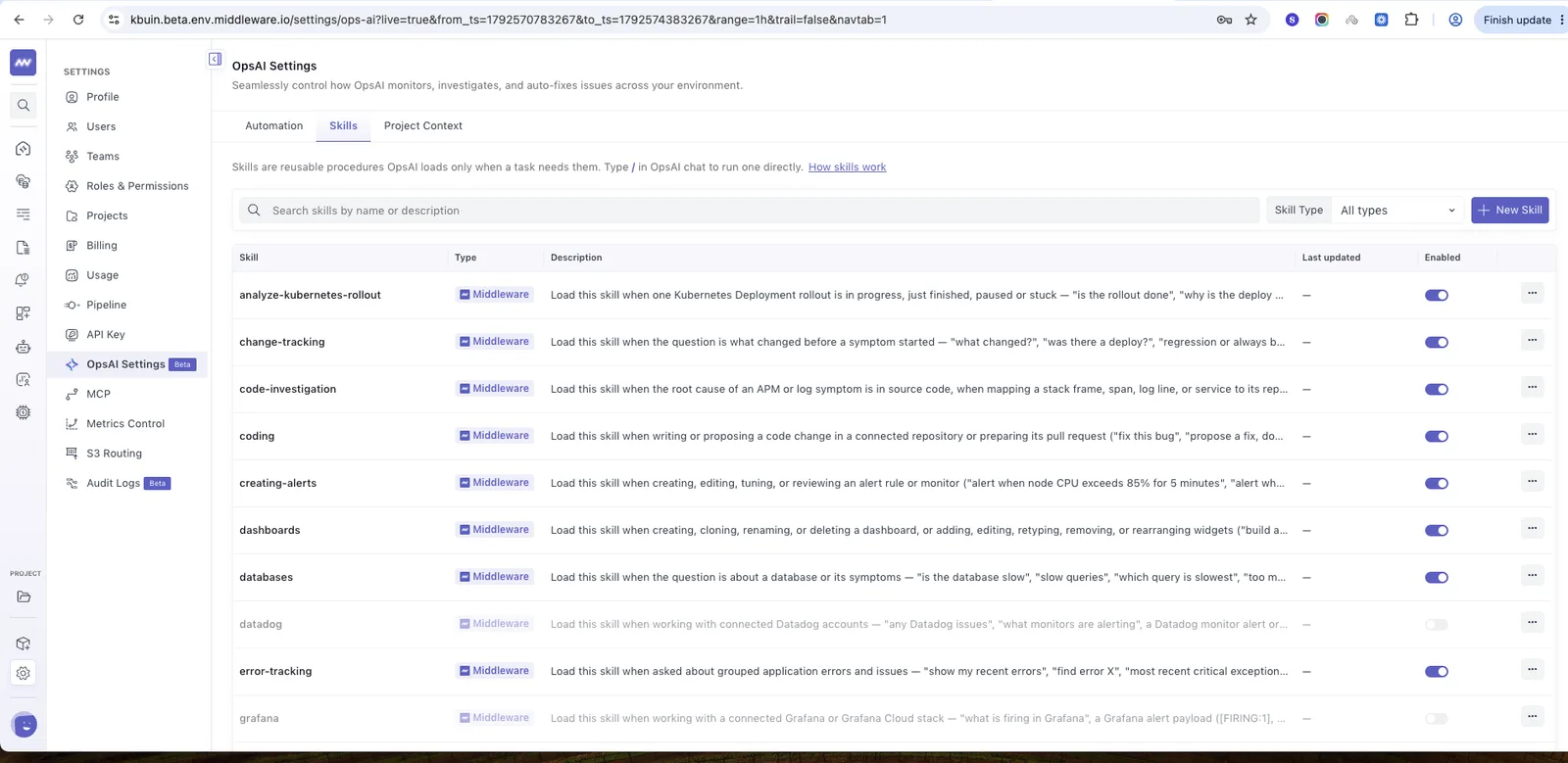Toggle off the coding skill
Screen dimensions: 1568x763
(x=1437, y=436)
